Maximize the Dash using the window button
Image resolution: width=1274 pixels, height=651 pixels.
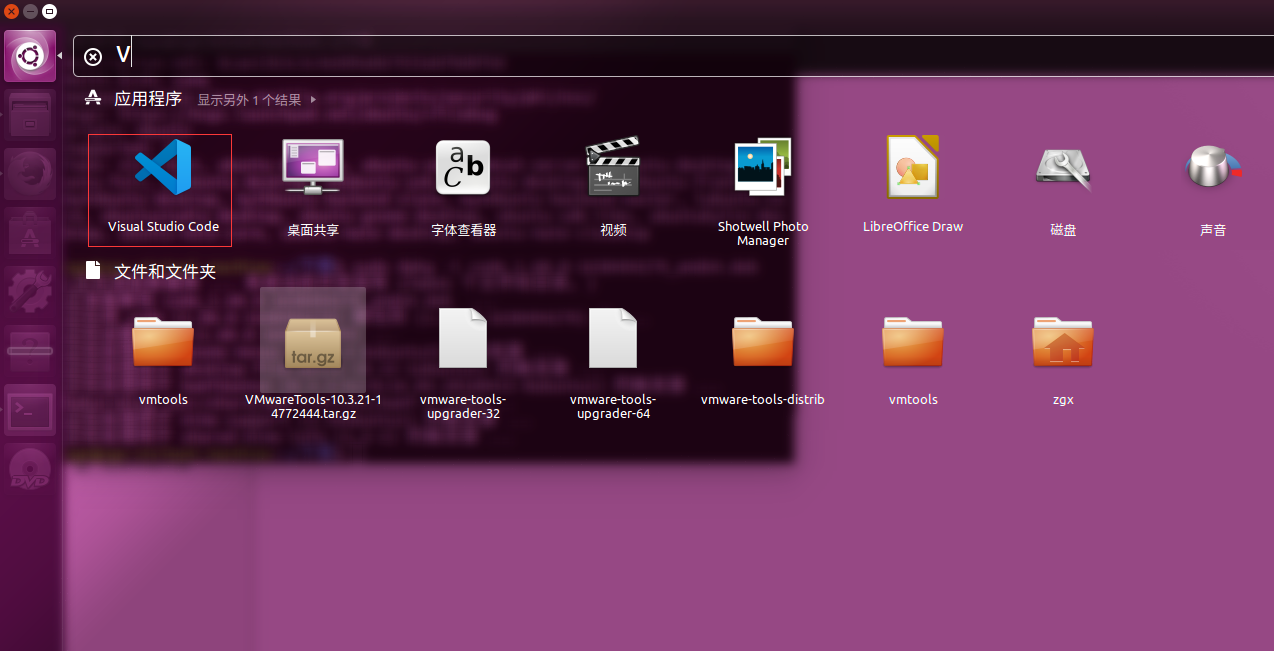coord(49,11)
